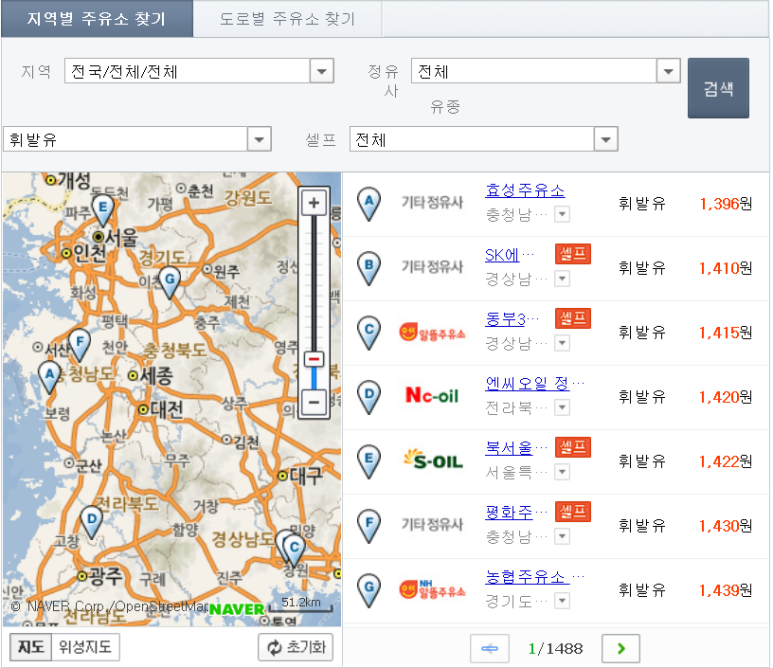Image resolution: width=773 pixels, height=668 pixels.
Task: Open 동부3 station link
Action: (505, 319)
